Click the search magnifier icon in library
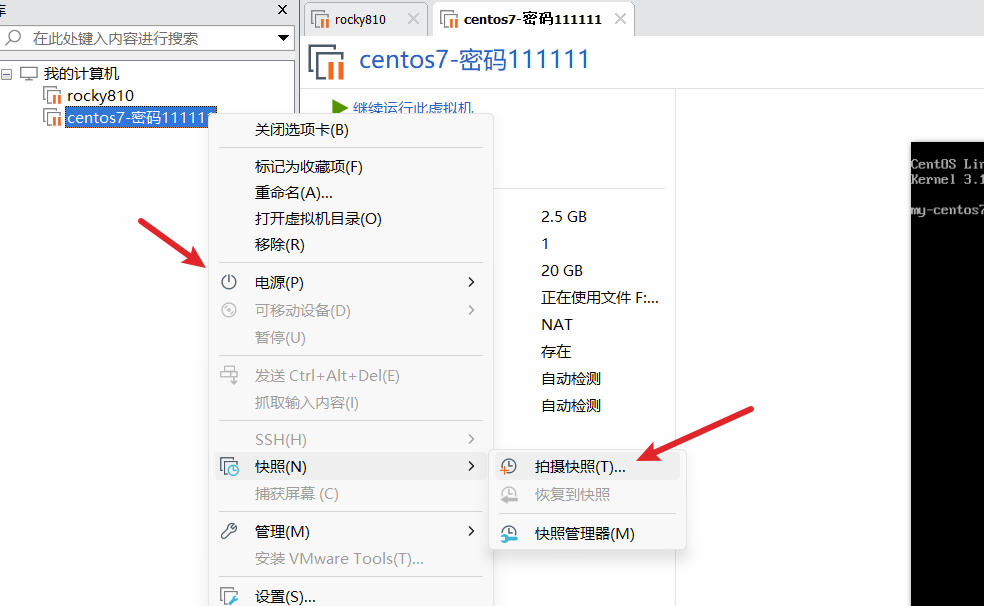Viewport: 984px width, 606px height. [x=13, y=38]
